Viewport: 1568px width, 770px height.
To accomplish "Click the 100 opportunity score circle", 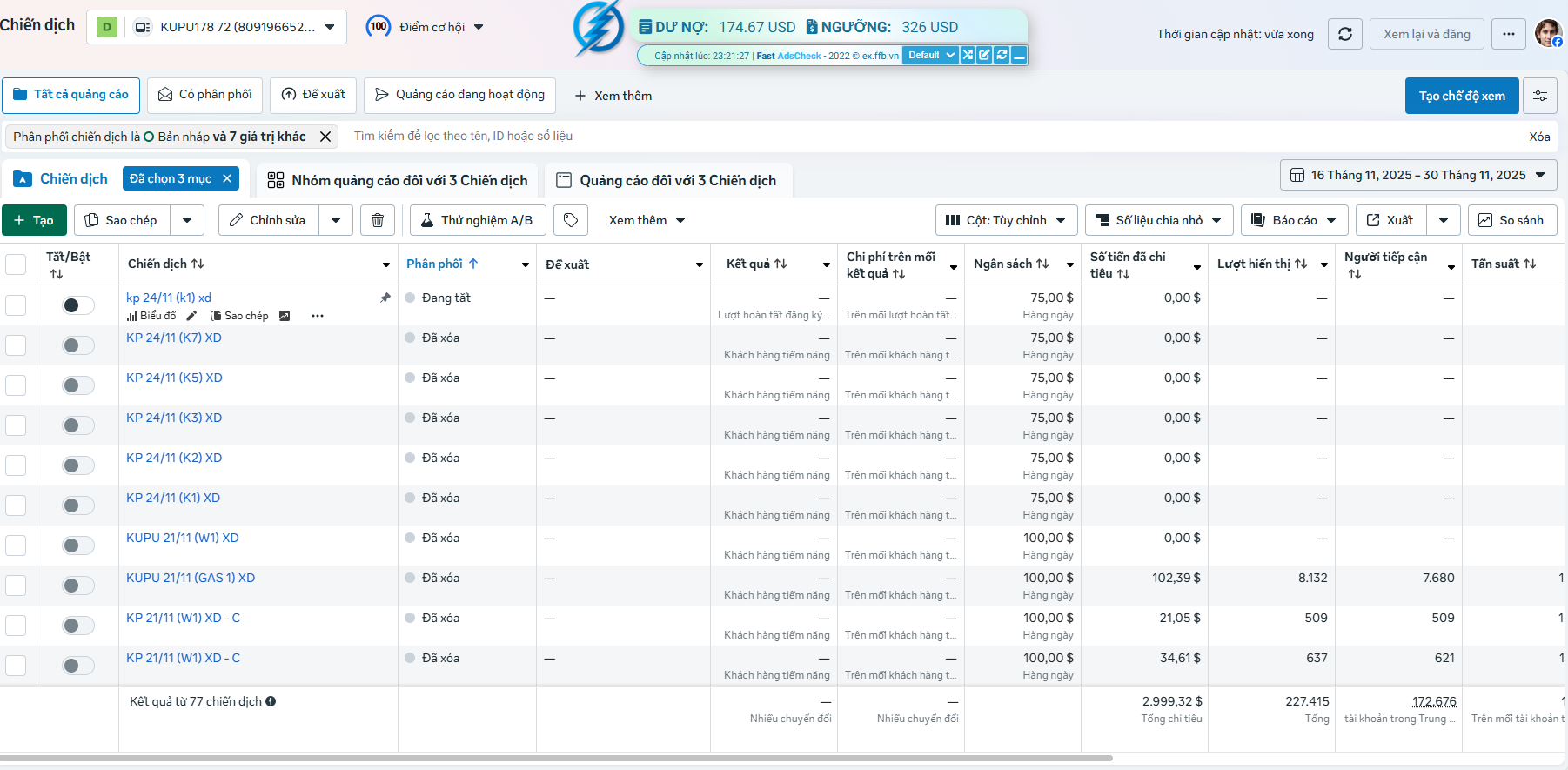I will (379, 26).
